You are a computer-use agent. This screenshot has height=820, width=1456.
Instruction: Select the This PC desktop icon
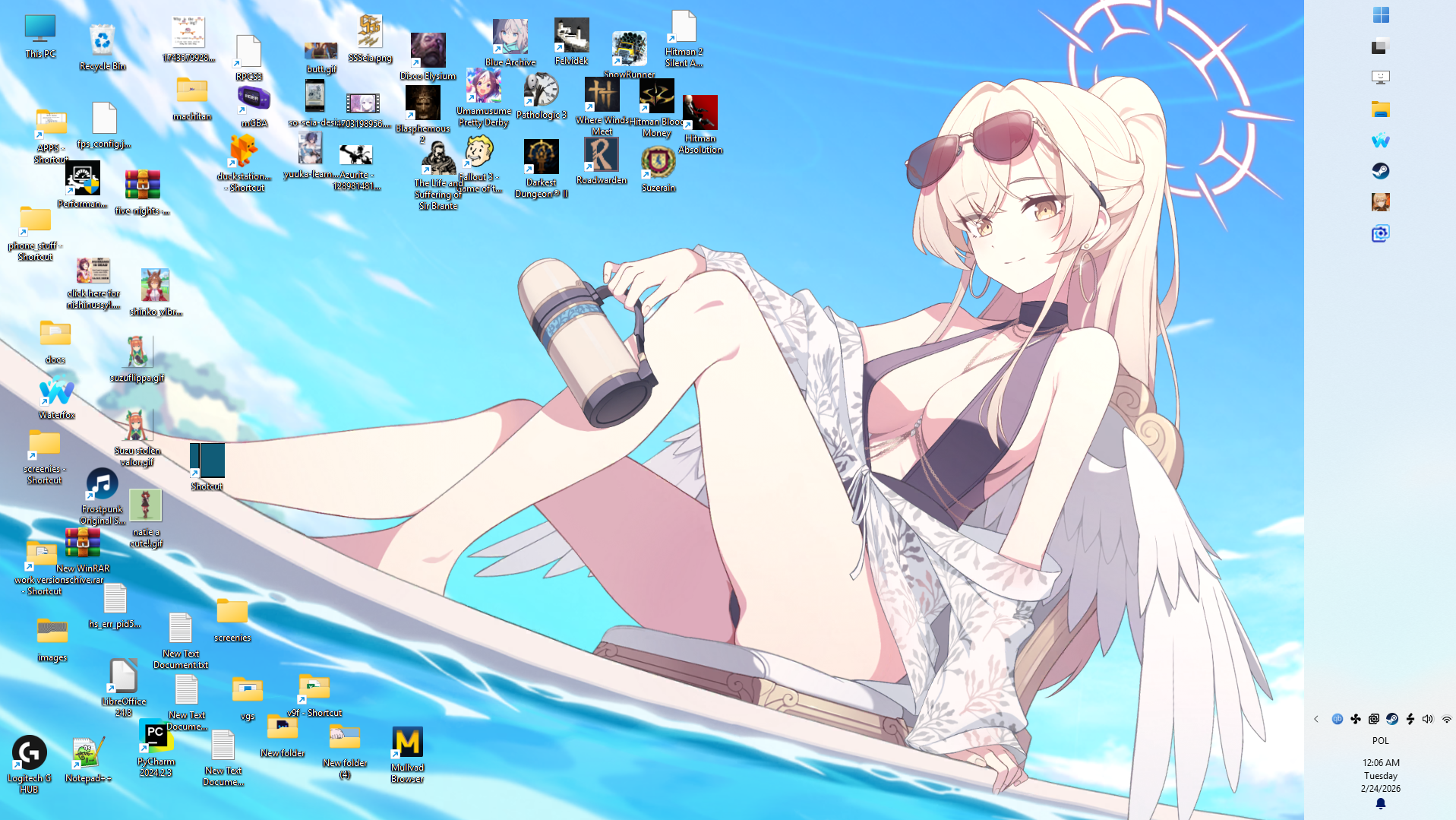(x=40, y=36)
